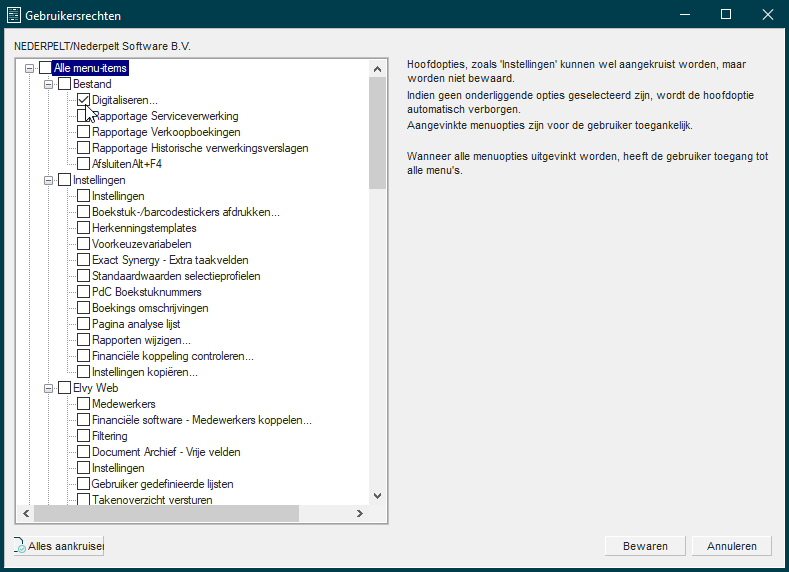The height and width of the screenshot is (572, 789).
Task: Select Financiële koppeling controleren... row
Action: pos(173,356)
